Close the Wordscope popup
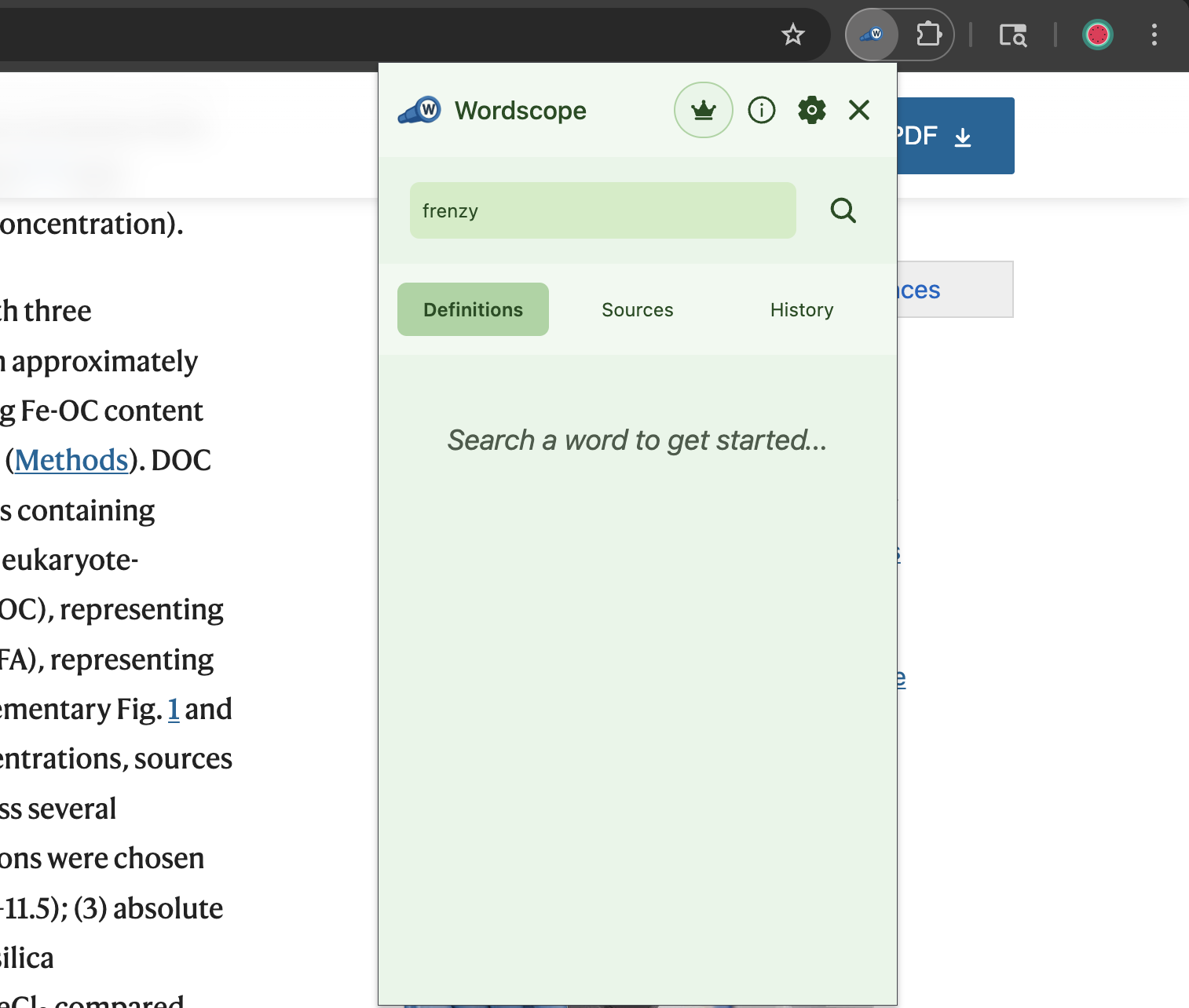This screenshot has height=1008, width=1189. tap(859, 110)
